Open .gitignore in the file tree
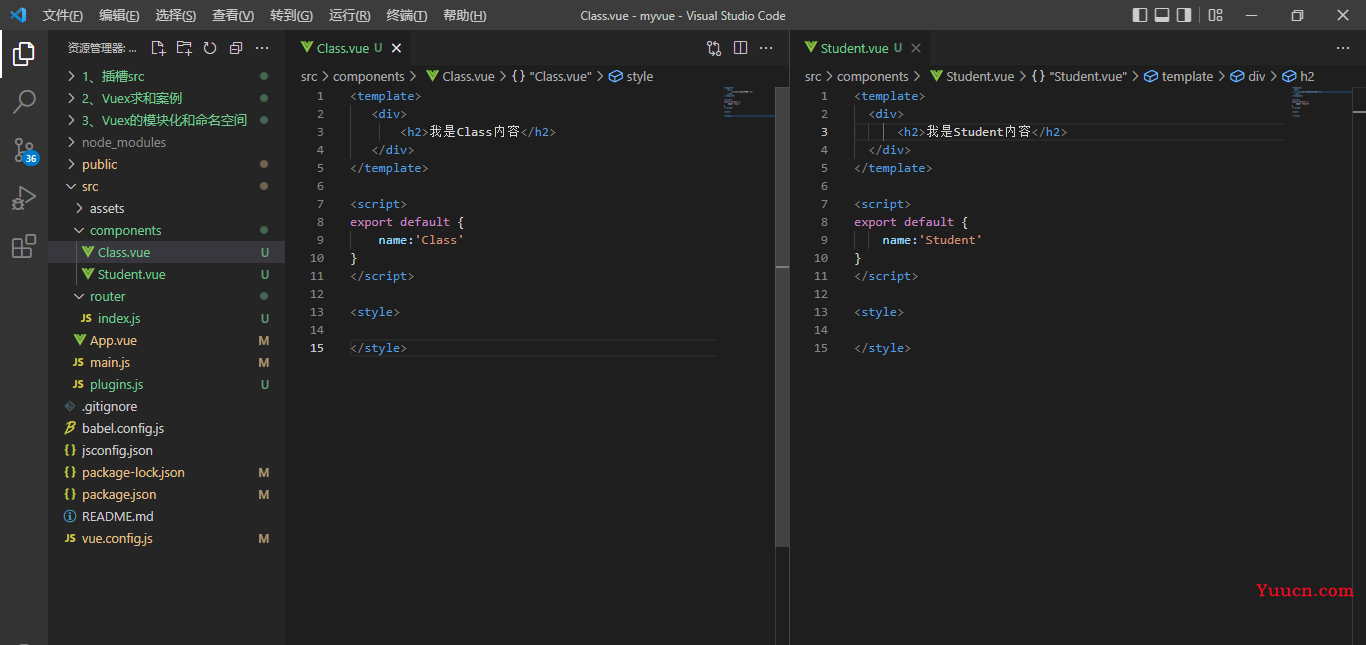This screenshot has height=645, width=1366. point(166,406)
